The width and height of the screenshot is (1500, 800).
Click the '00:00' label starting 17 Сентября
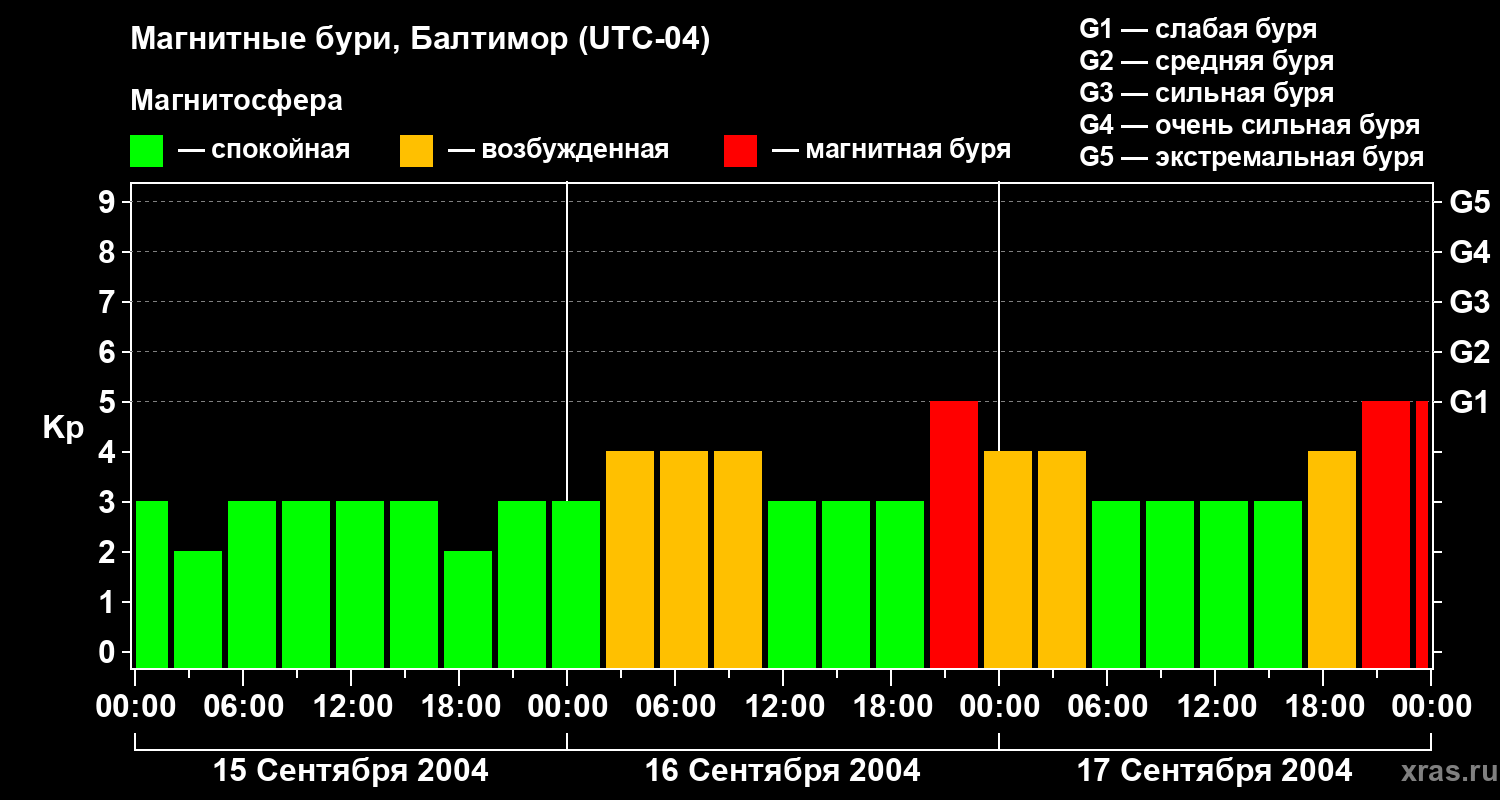coord(999,707)
